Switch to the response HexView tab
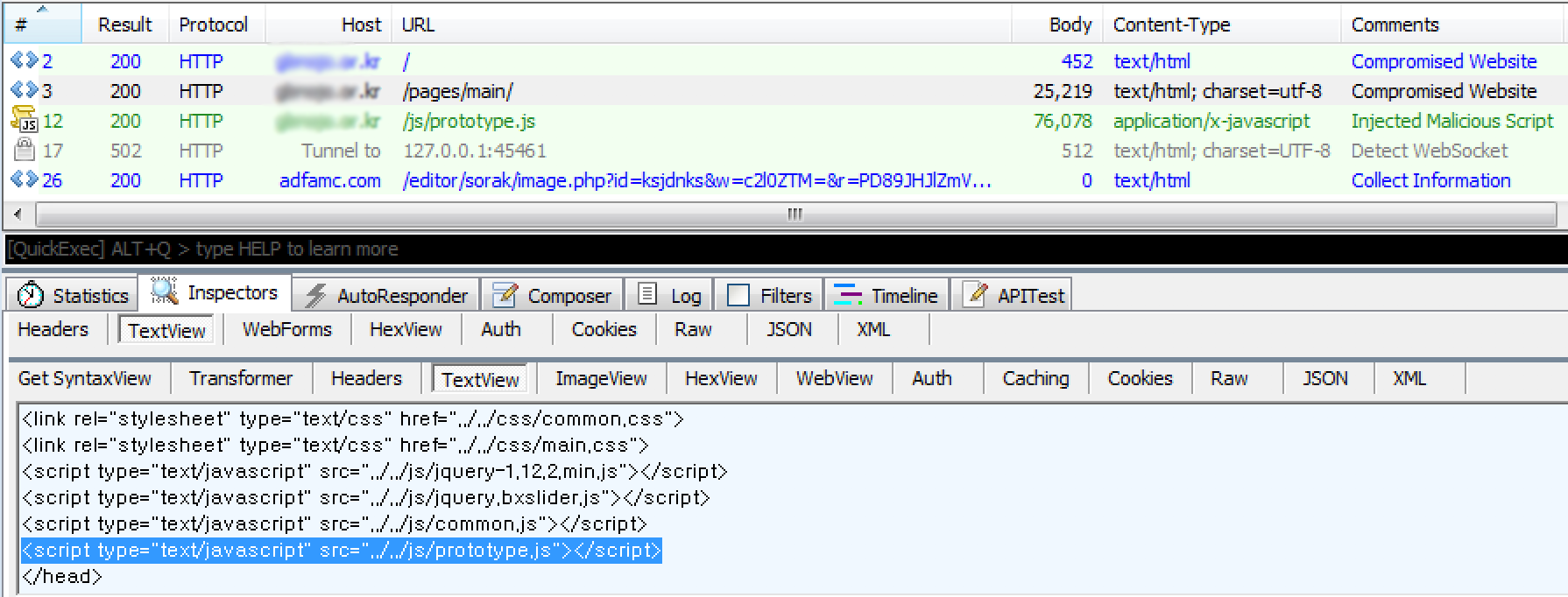This screenshot has height=597, width=1568. [721, 378]
